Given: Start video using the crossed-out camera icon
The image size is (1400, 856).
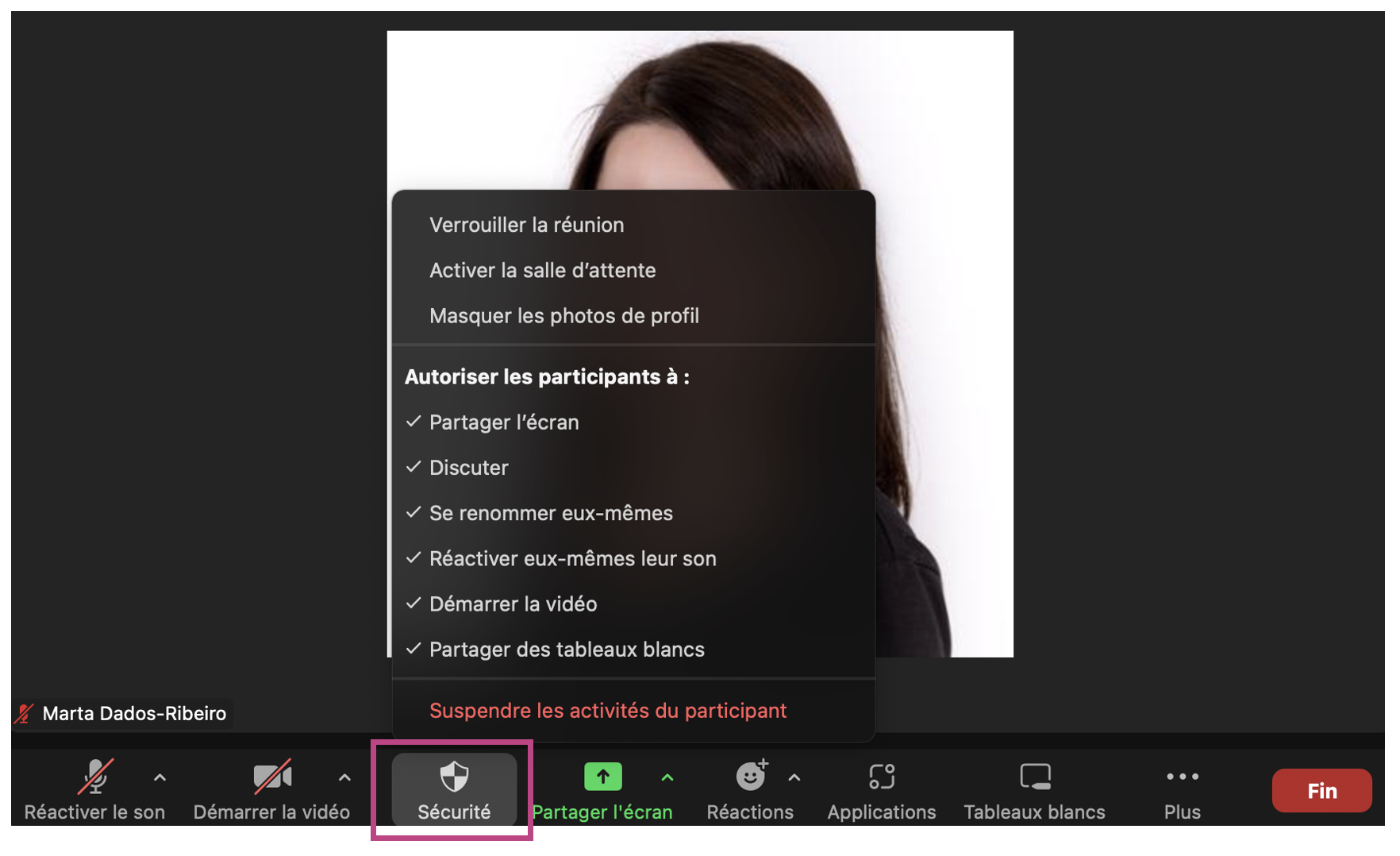Looking at the screenshot, I should [271, 777].
